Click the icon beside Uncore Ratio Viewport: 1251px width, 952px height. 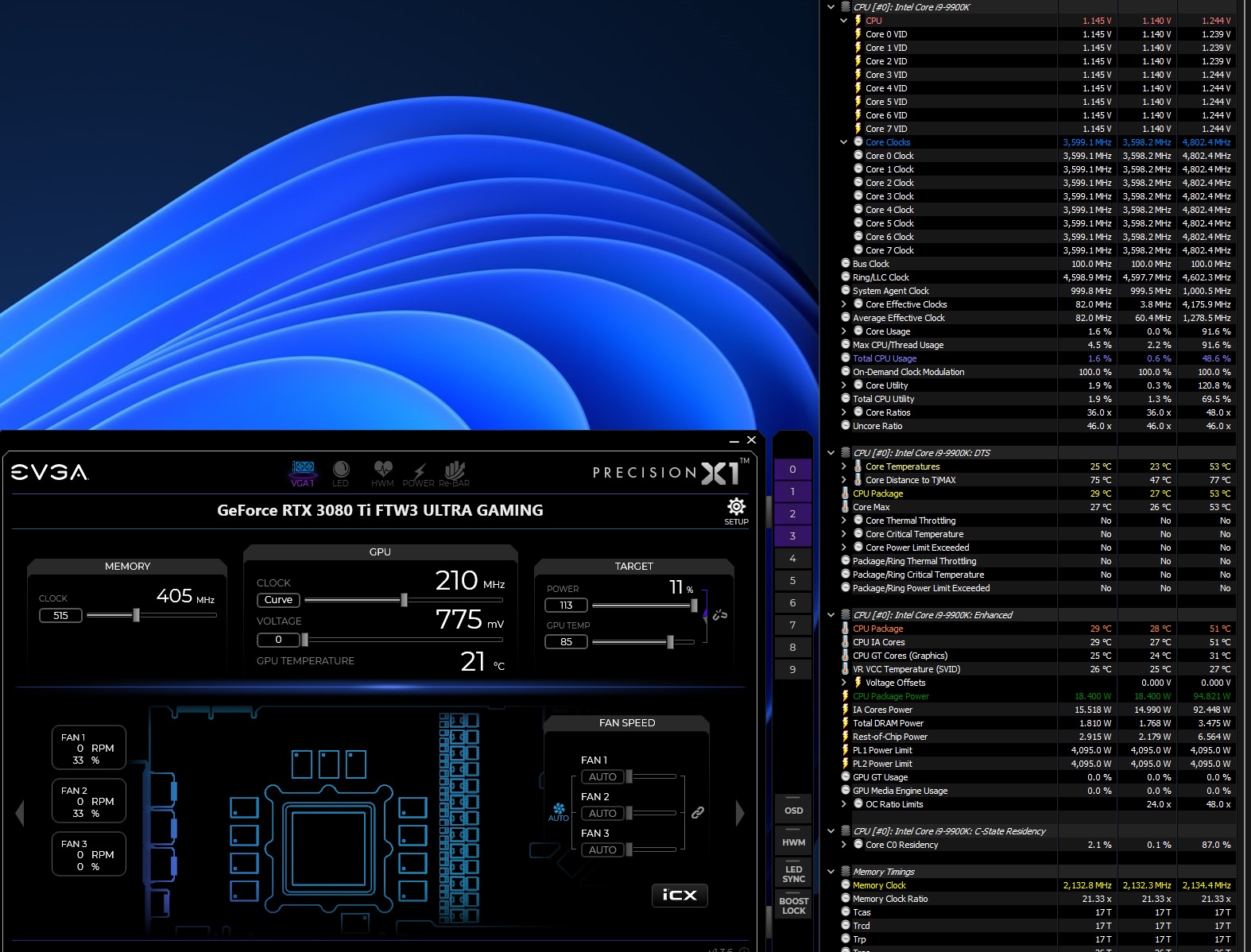pos(846,425)
